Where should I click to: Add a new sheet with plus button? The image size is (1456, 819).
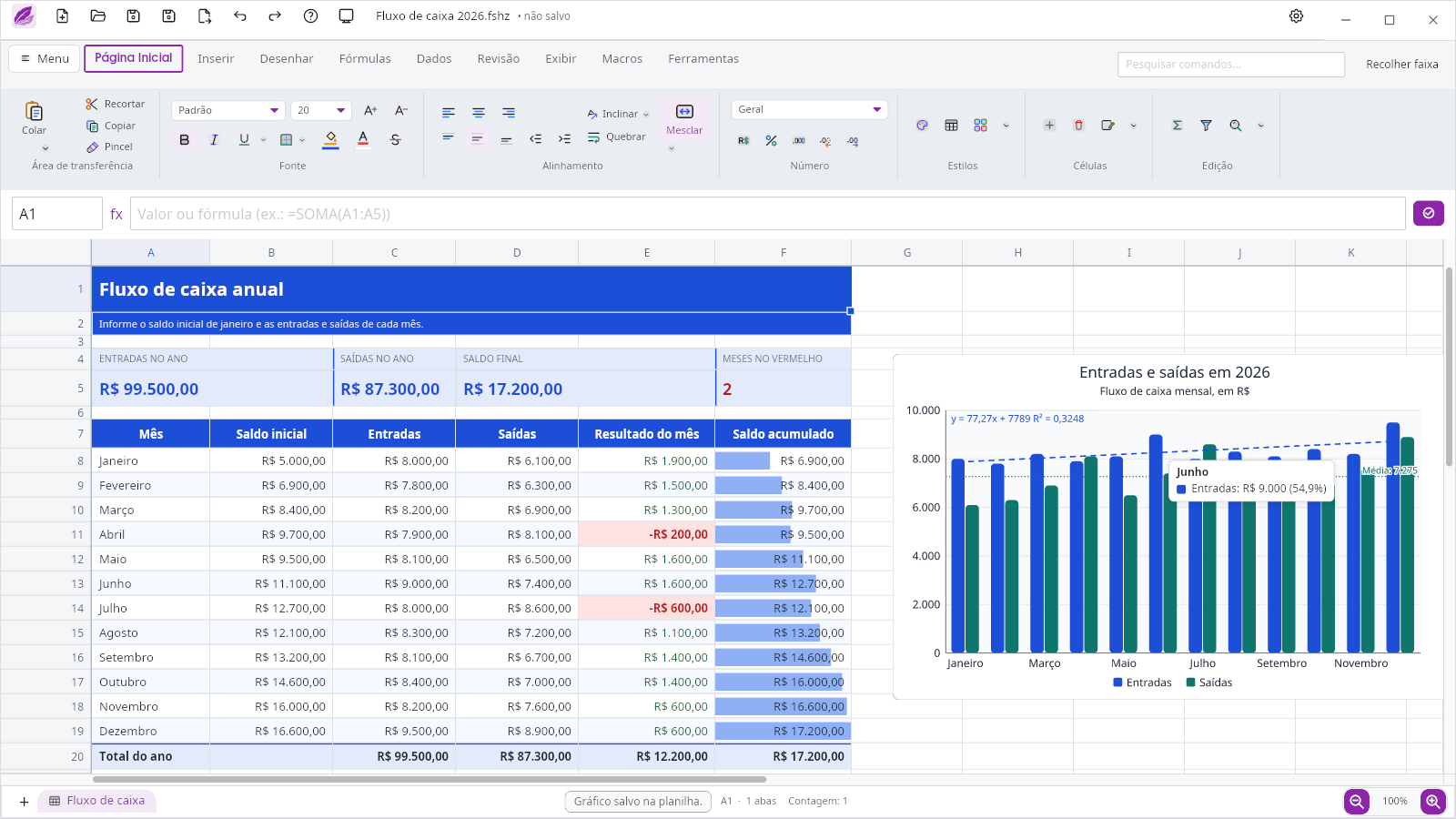[x=24, y=802]
